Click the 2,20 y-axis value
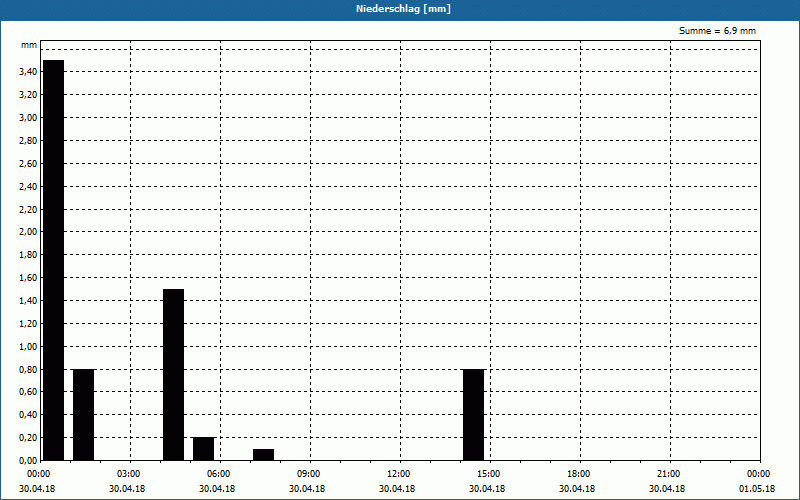800x500 pixels. (28, 210)
